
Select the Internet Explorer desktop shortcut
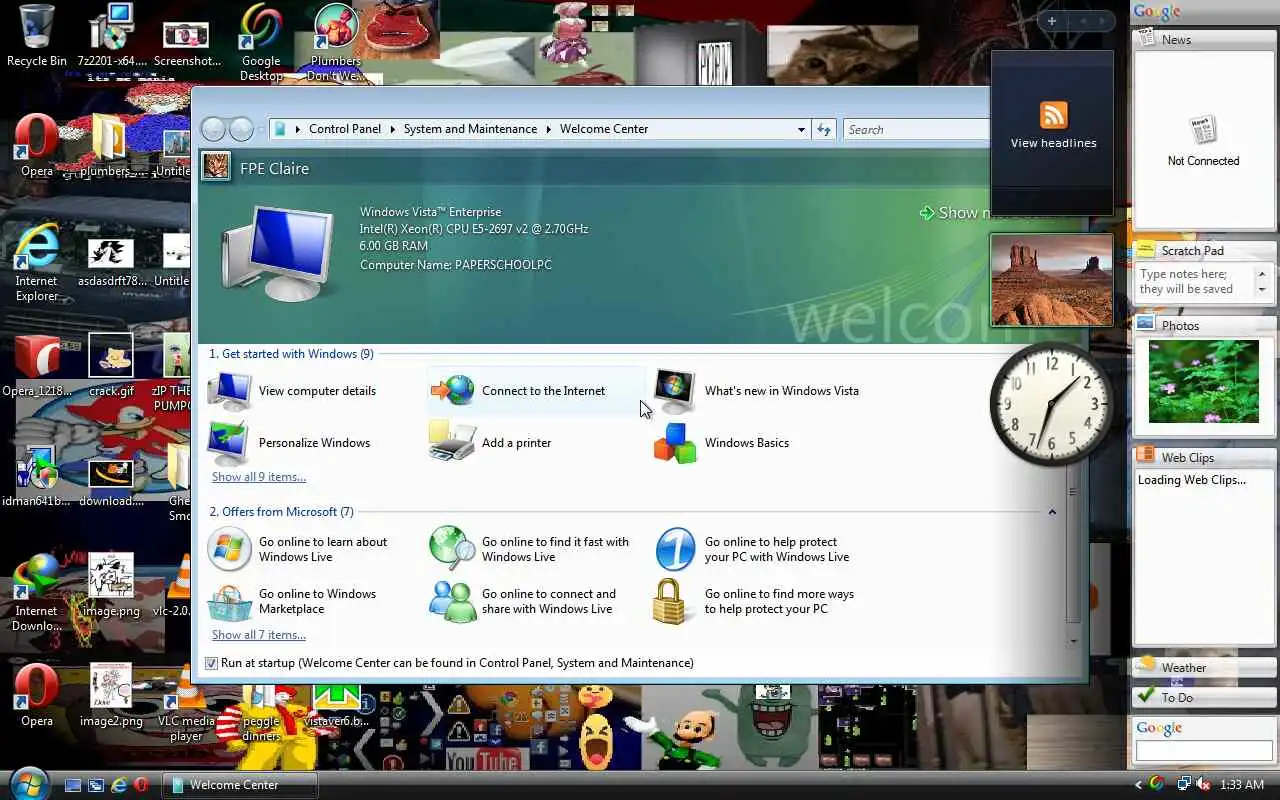37,262
